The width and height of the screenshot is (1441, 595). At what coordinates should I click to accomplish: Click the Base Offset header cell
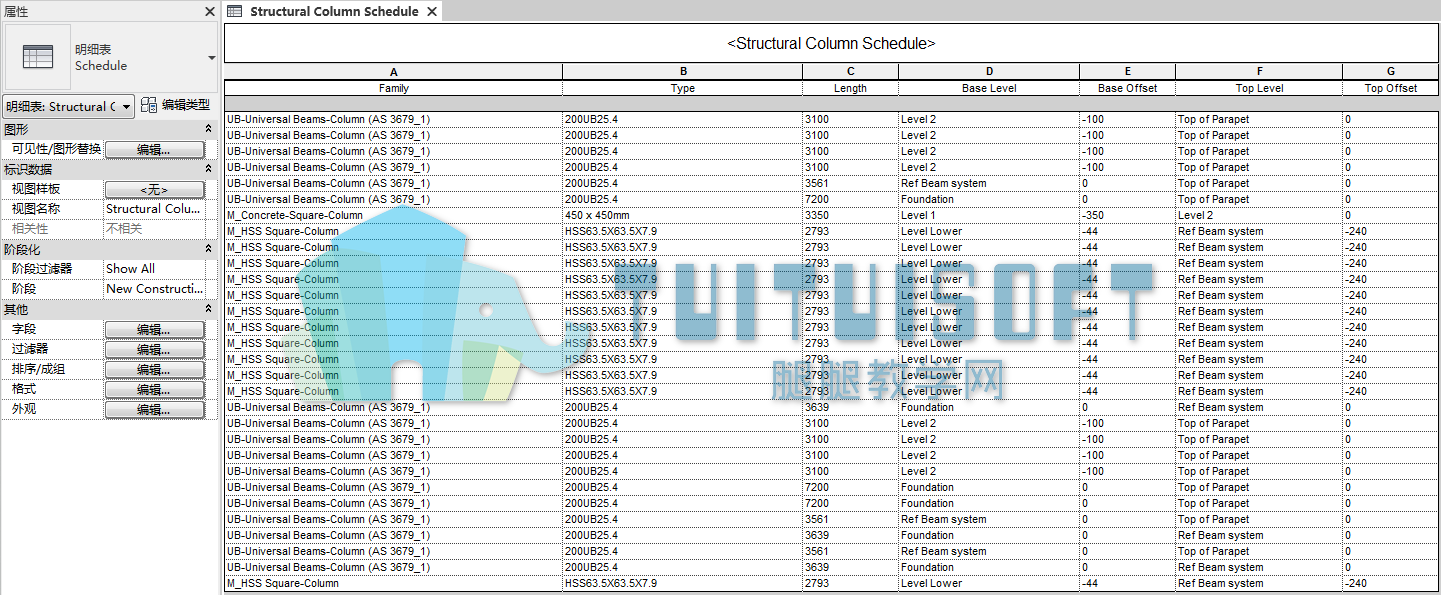point(1128,88)
